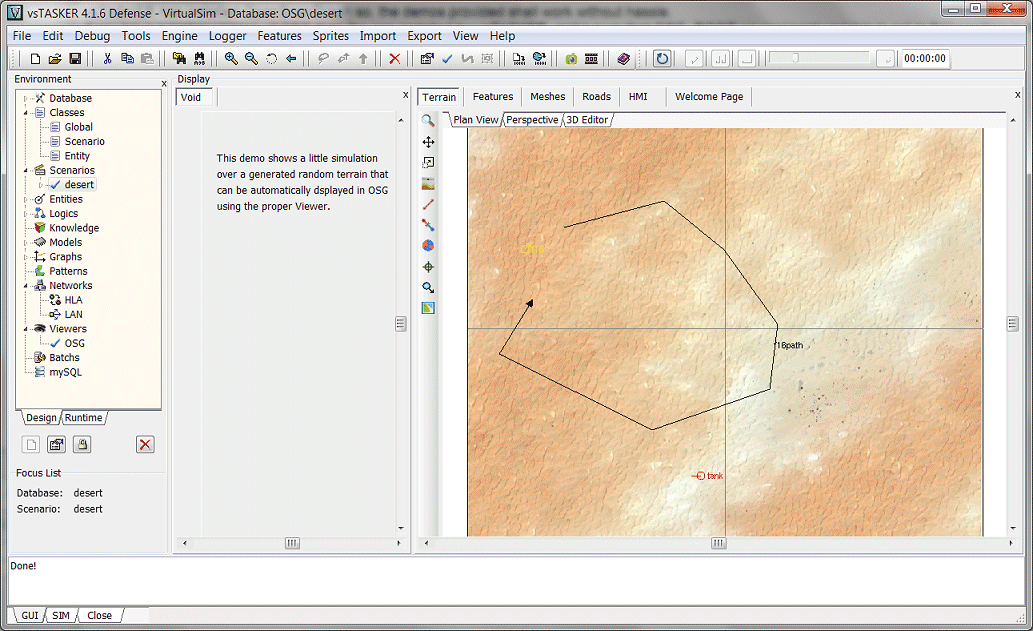This screenshot has height=631, width=1033.
Task: Click the blue reload simulation arrow icon
Action: point(662,59)
